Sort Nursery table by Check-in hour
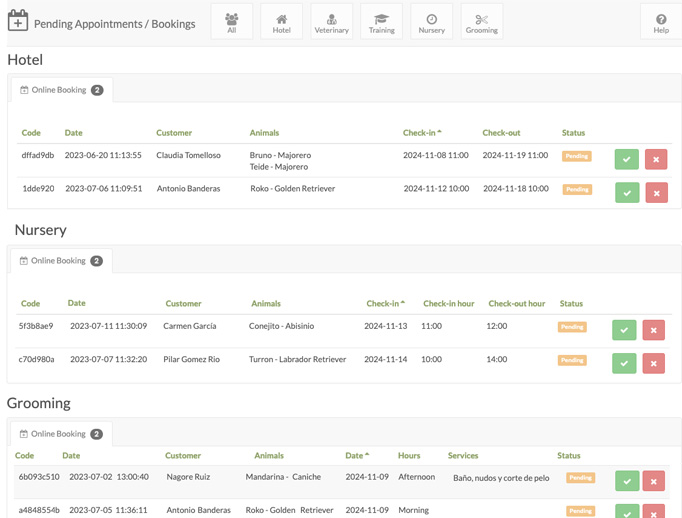The height and width of the screenshot is (518, 682). point(448,304)
